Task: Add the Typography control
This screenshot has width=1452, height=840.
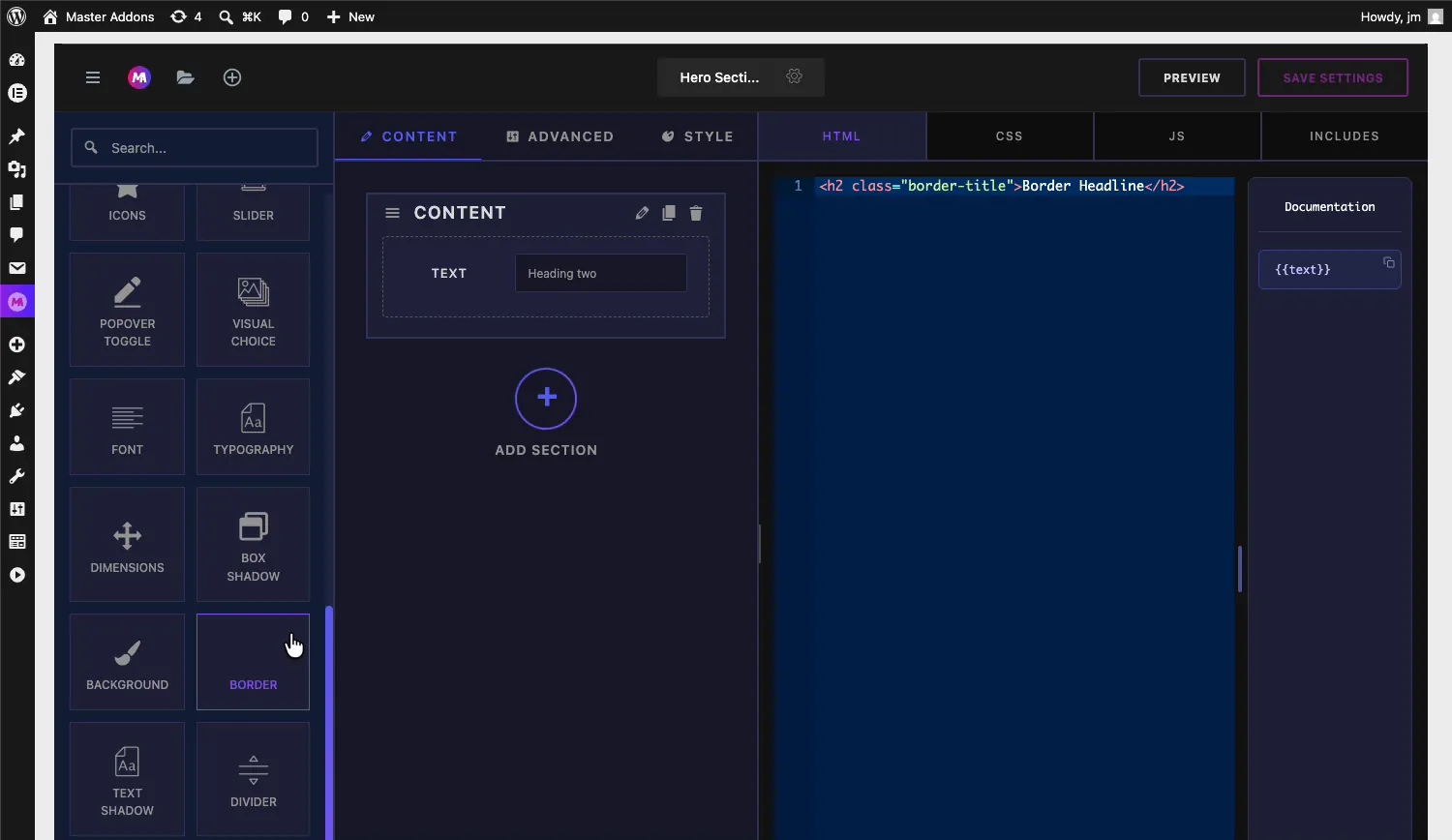Action: click(x=254, y=427)
